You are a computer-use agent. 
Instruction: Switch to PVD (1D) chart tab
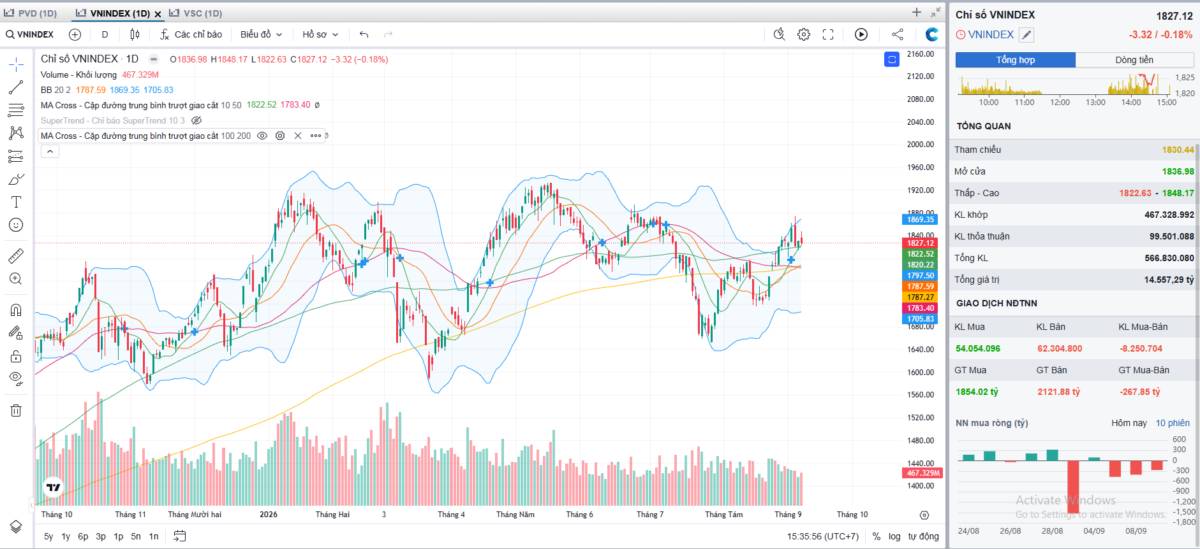[x=30, y=13]
